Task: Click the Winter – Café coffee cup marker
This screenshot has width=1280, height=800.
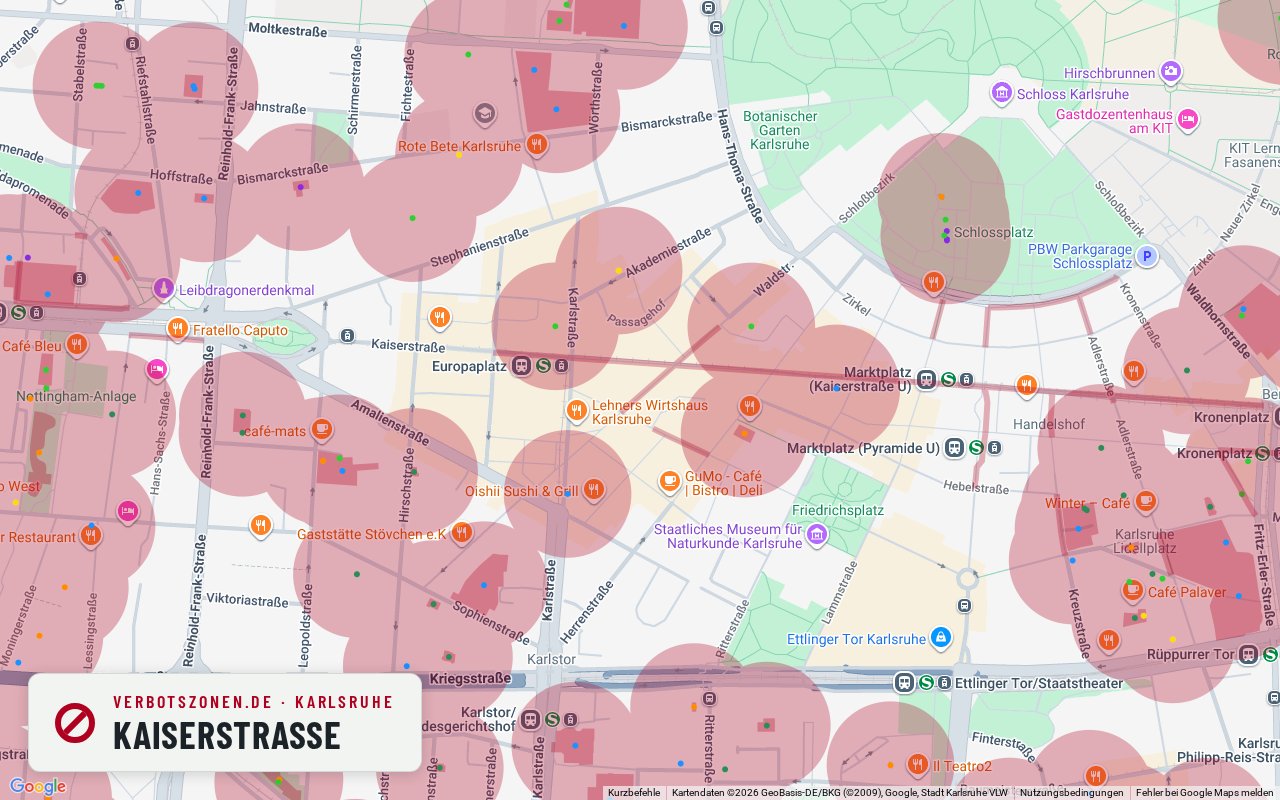Action: click(x=1145, y=502)
